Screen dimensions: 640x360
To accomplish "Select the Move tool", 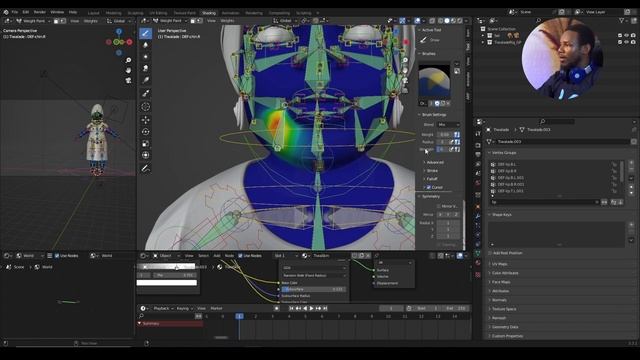I will (145, 120).
